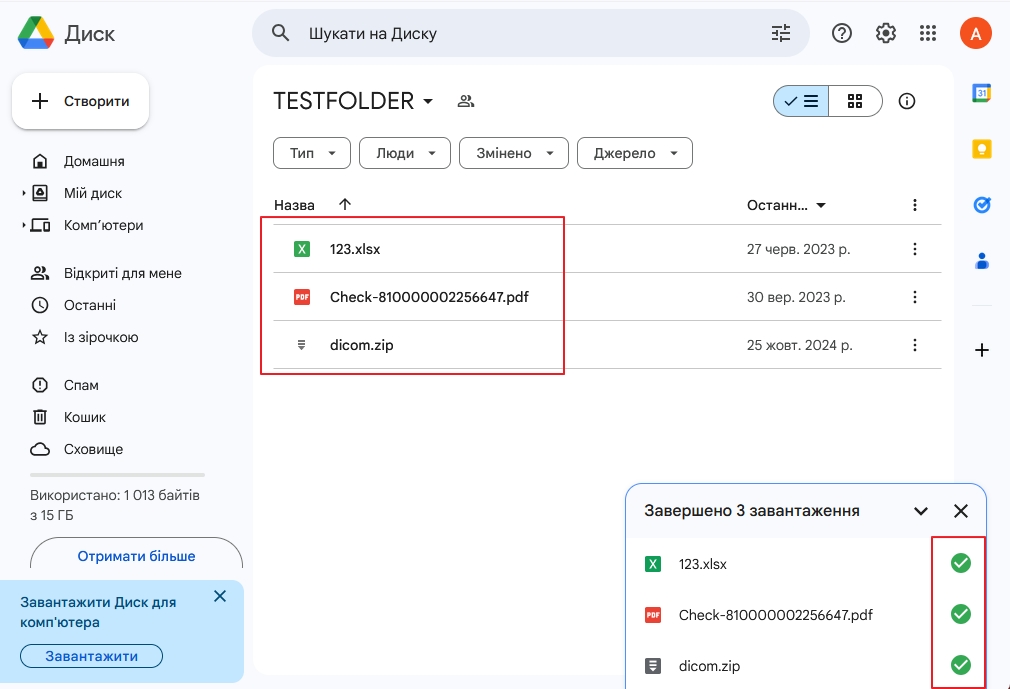Expand the Комп'ютери tree arrow

24,225
